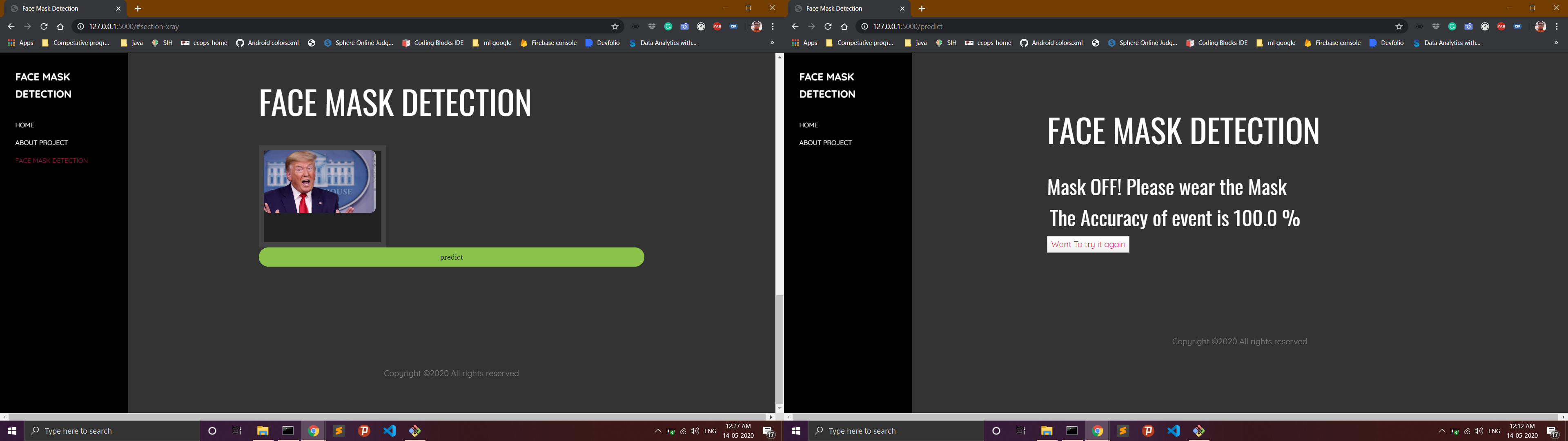
Task: Click the green predict button
Action: point(451,257)
